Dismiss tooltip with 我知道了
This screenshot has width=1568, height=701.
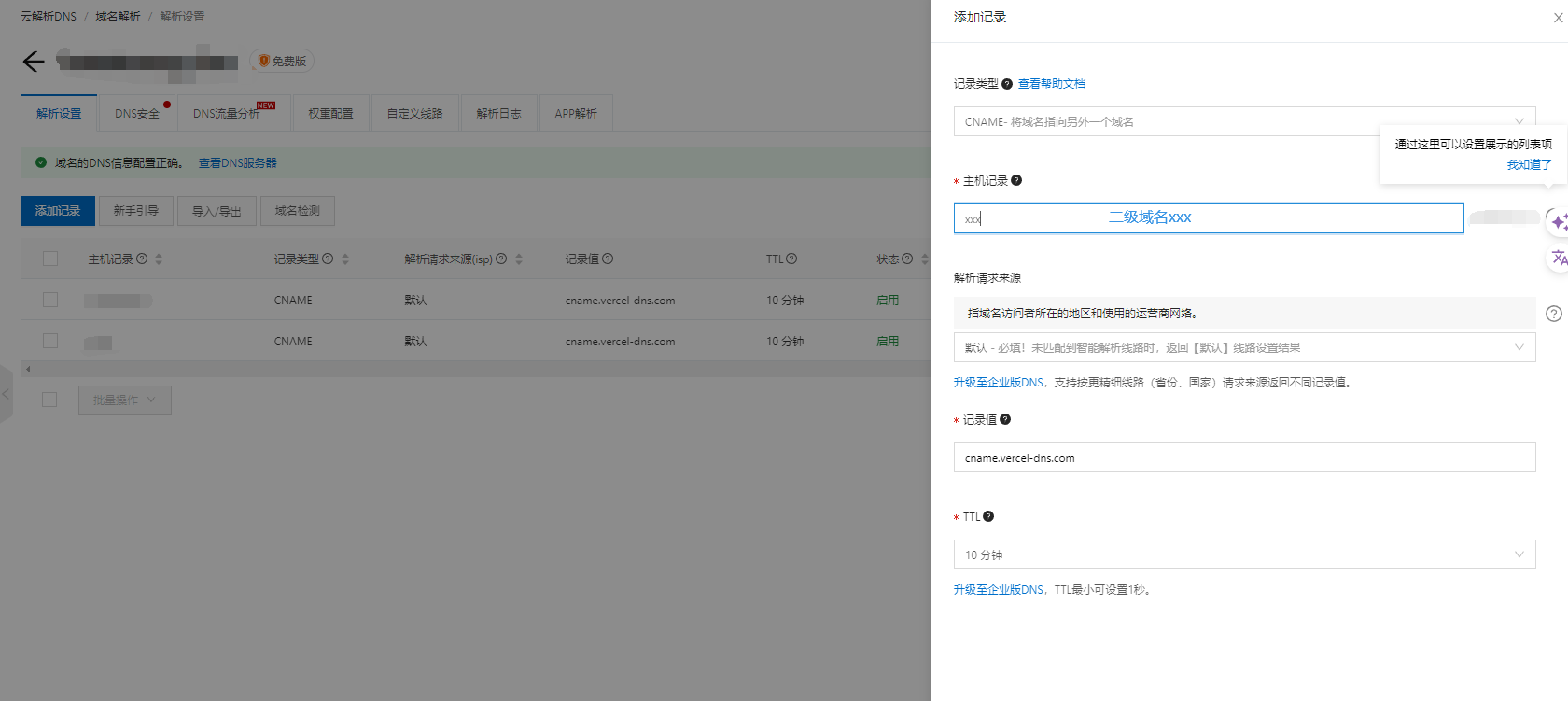point(1529,164)
